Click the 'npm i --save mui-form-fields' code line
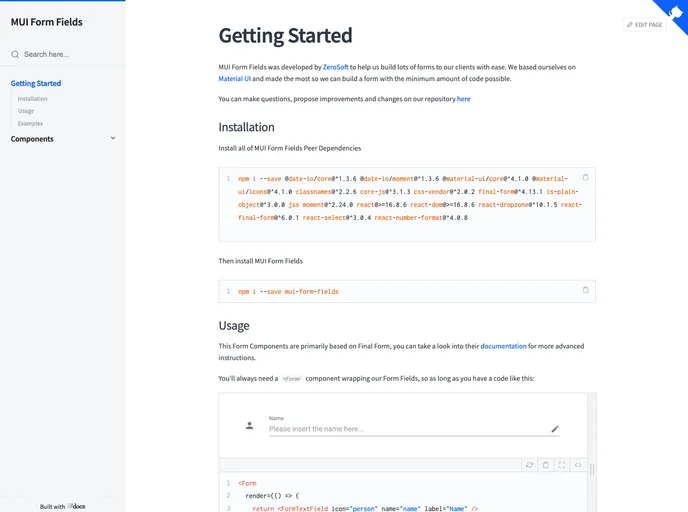Screen dimensions: 688x512 click(288, 292)
